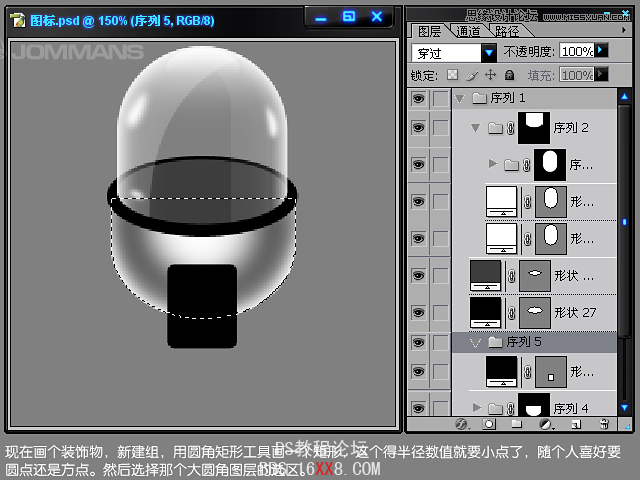Image resolution: width=640 pixels, height=480 pixels.
Task: Open the opacity slider arrow
Action: (601, 50)
